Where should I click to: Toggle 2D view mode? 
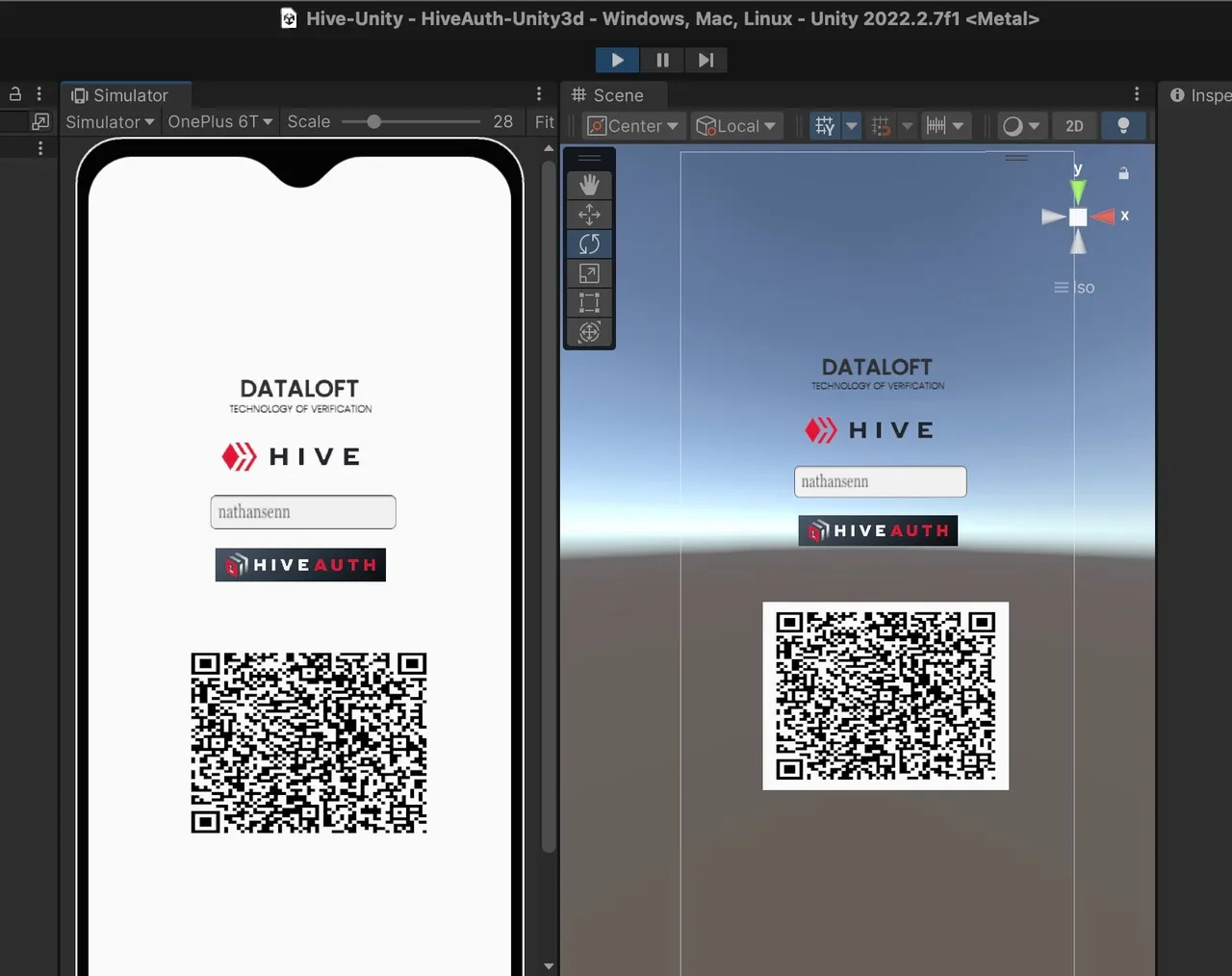click(x=1074, y=126)
